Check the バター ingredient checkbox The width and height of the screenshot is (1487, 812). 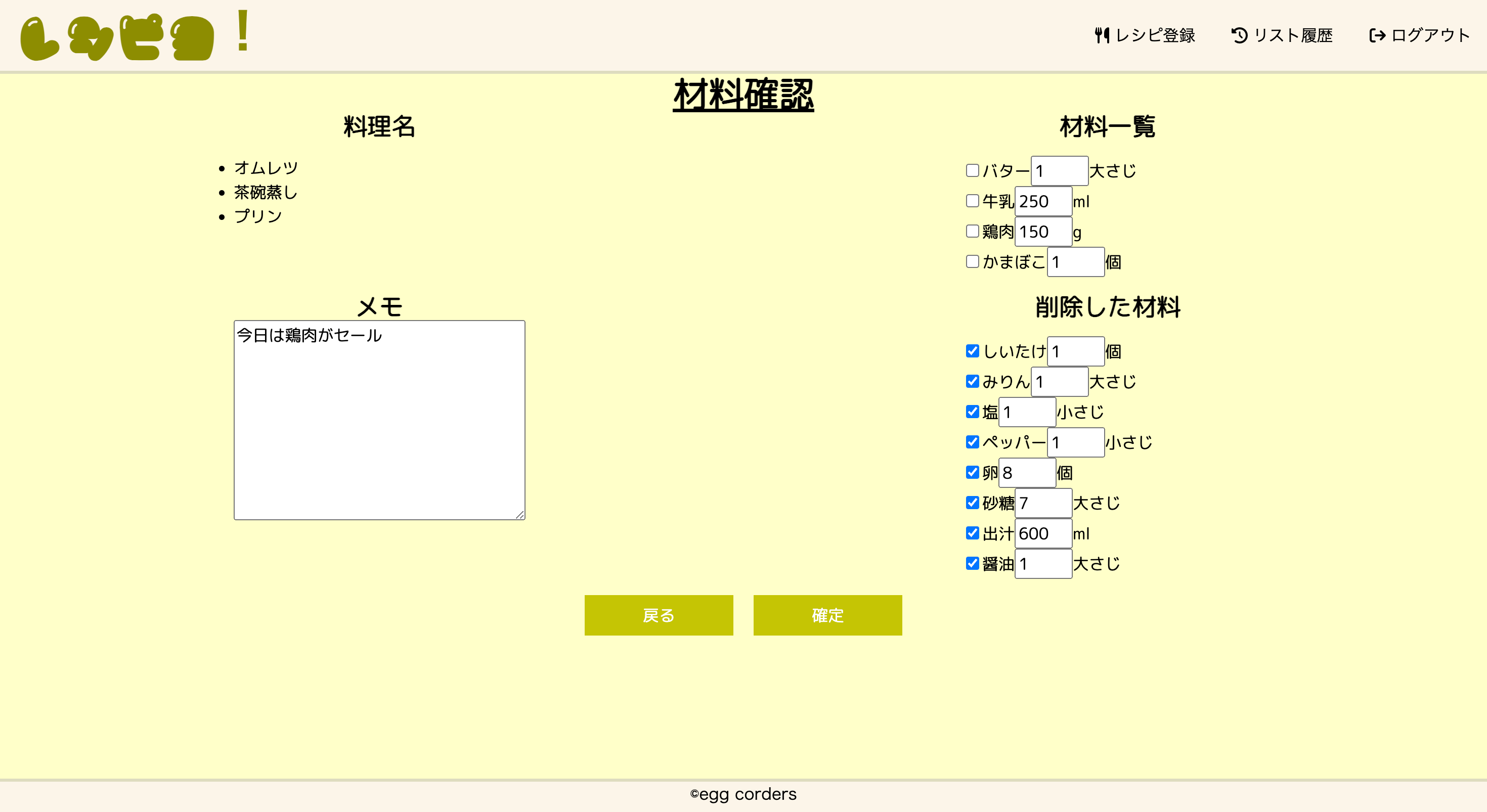click(x=973, y=170)
